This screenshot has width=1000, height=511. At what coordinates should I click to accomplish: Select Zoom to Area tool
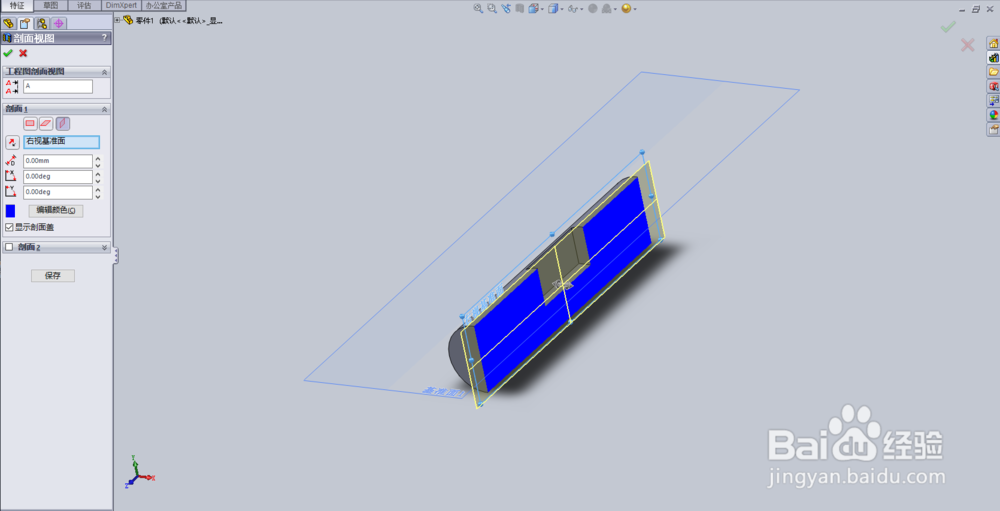[x=492, y=8]
